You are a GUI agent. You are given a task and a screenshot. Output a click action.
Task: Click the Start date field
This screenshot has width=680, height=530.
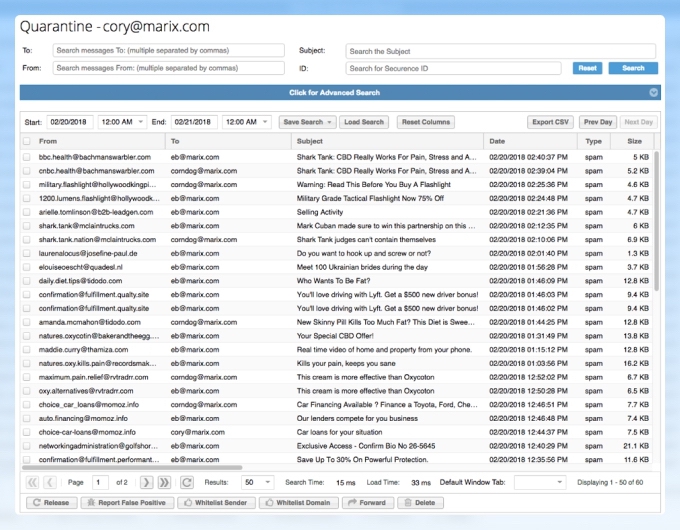(70, 122)
